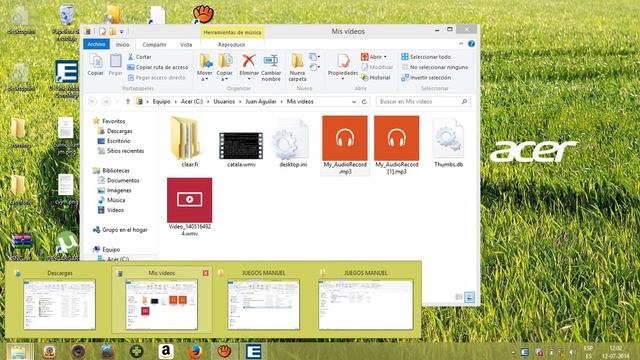Screen dimensions: 640x360
Task: Select the catala.wmv video file
Action: [241, 149]
